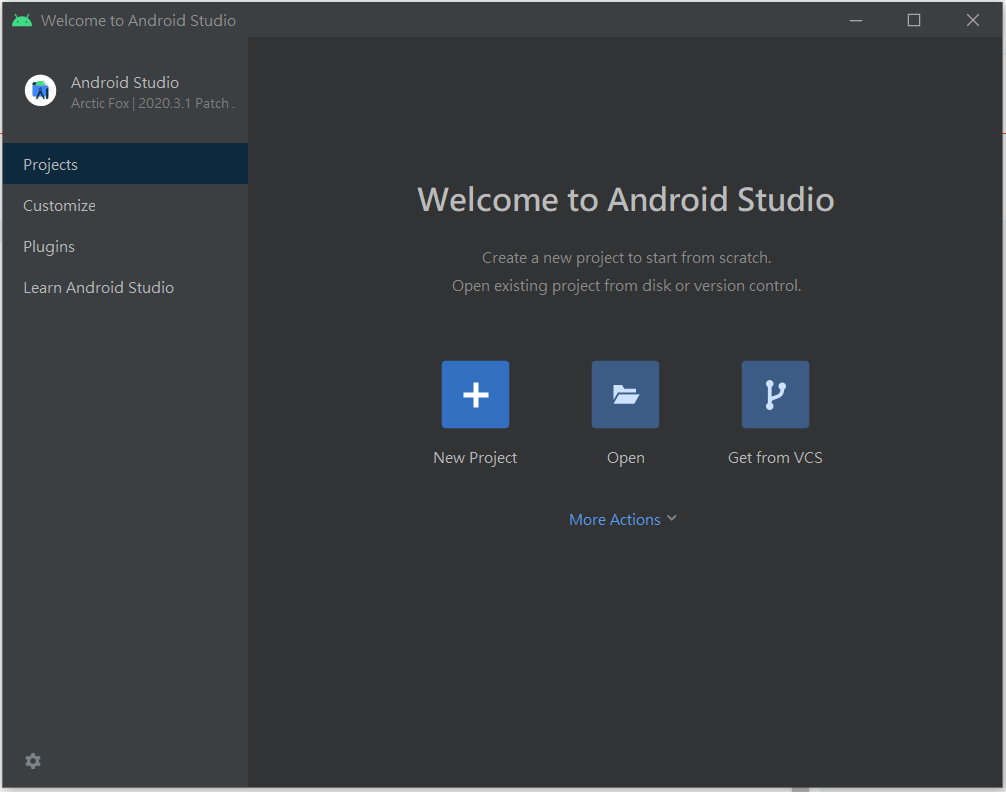Click the Get from VCS label
The width and height of the screenshot is (1006, 792).
coord(775,458)
